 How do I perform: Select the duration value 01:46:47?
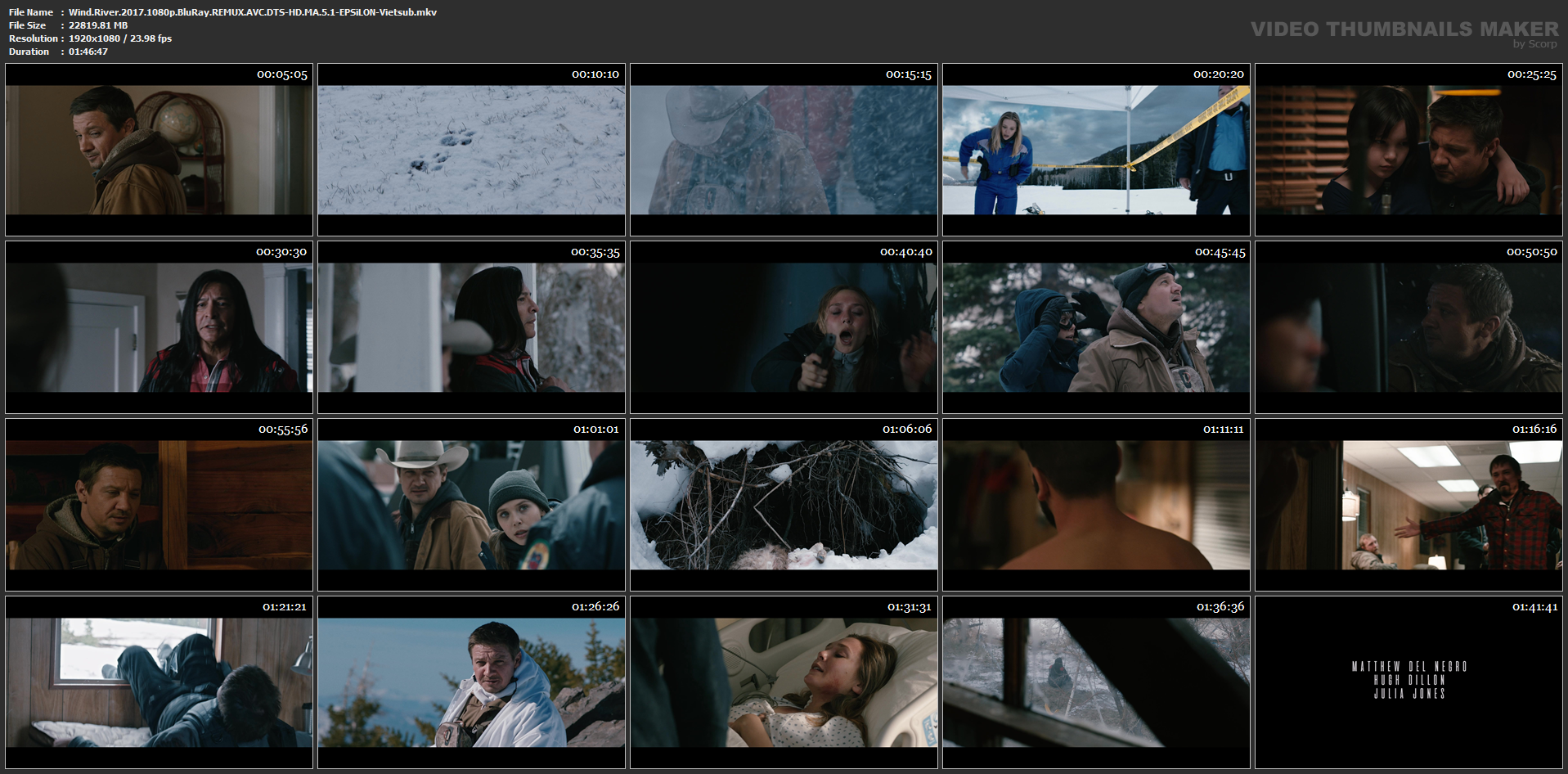click(88, 52)
